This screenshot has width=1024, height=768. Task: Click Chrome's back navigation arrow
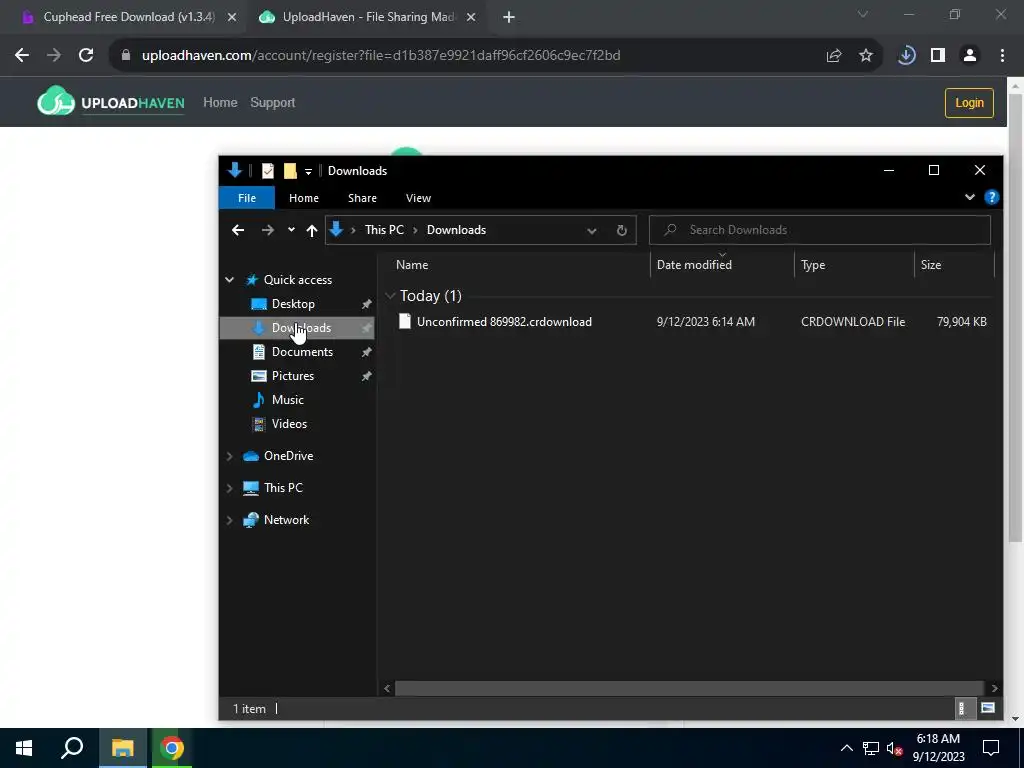click(22, 56)
